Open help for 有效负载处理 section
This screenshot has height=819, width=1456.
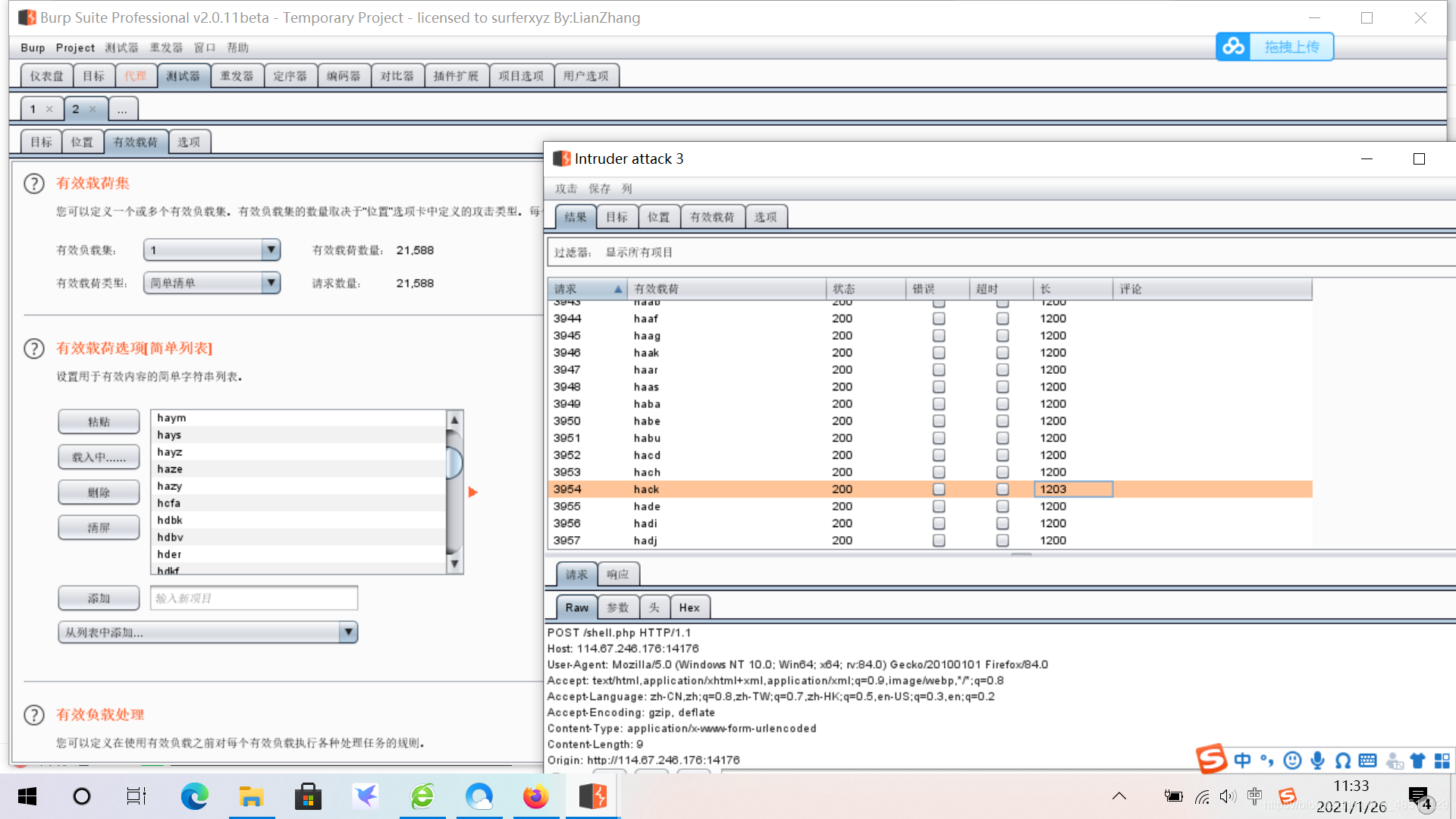click(34, 715)
